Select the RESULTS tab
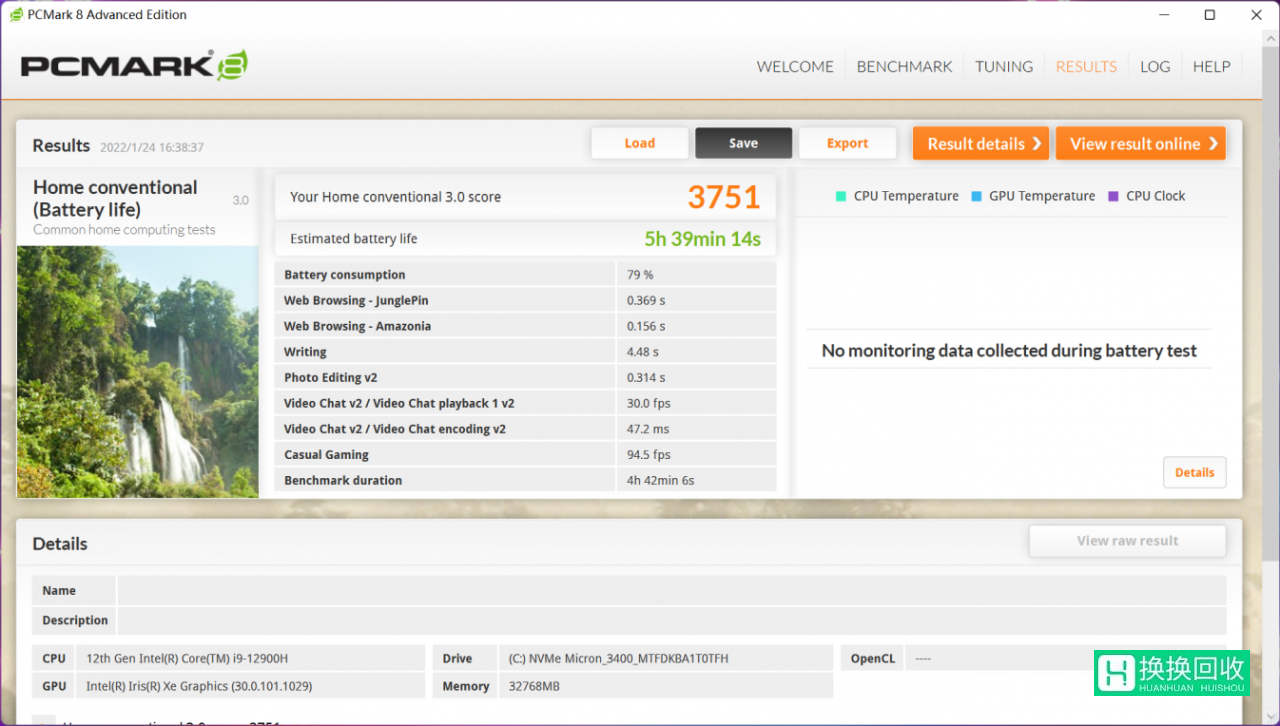Image resolution: width=1280 pixels, height=726 pixels. (x=1086, y=66)
